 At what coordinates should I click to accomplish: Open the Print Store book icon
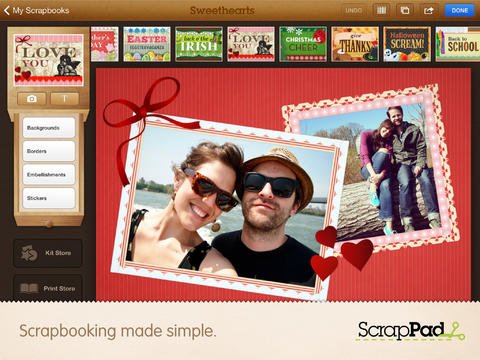pos(29,288)
